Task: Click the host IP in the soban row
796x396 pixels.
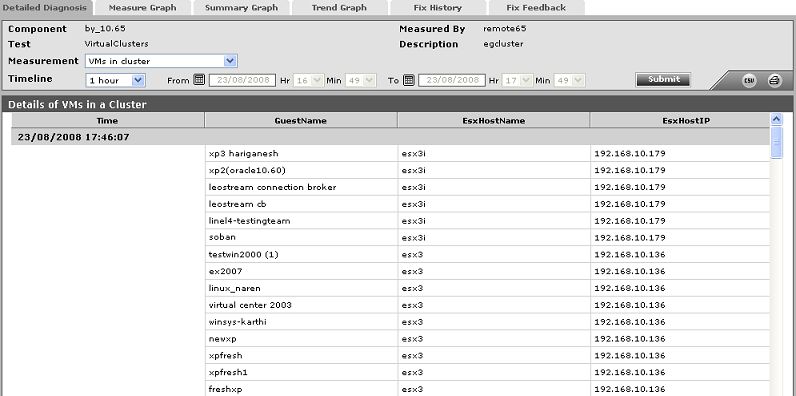Action: tap(629, 237)
